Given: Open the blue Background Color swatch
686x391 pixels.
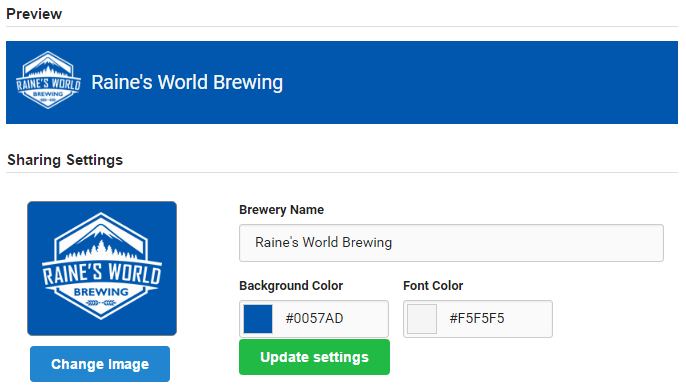Looking at the screenshot, I should point(258,319).
